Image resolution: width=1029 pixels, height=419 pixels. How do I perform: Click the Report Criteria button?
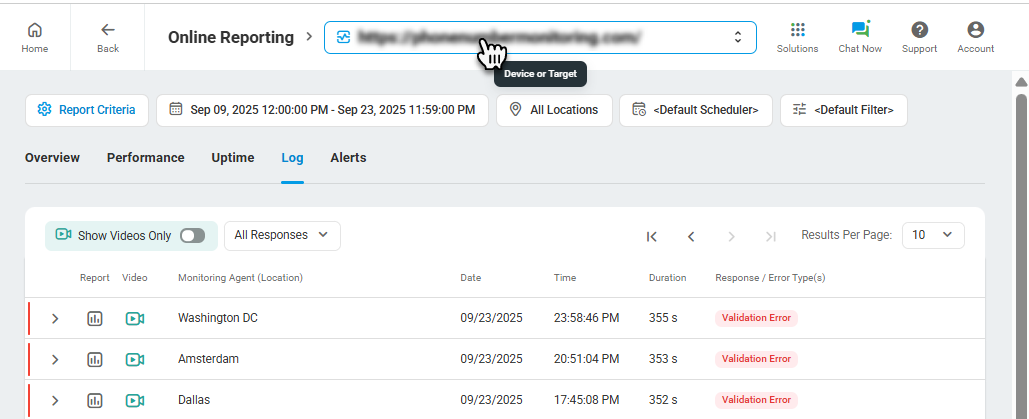pos(87,110)
